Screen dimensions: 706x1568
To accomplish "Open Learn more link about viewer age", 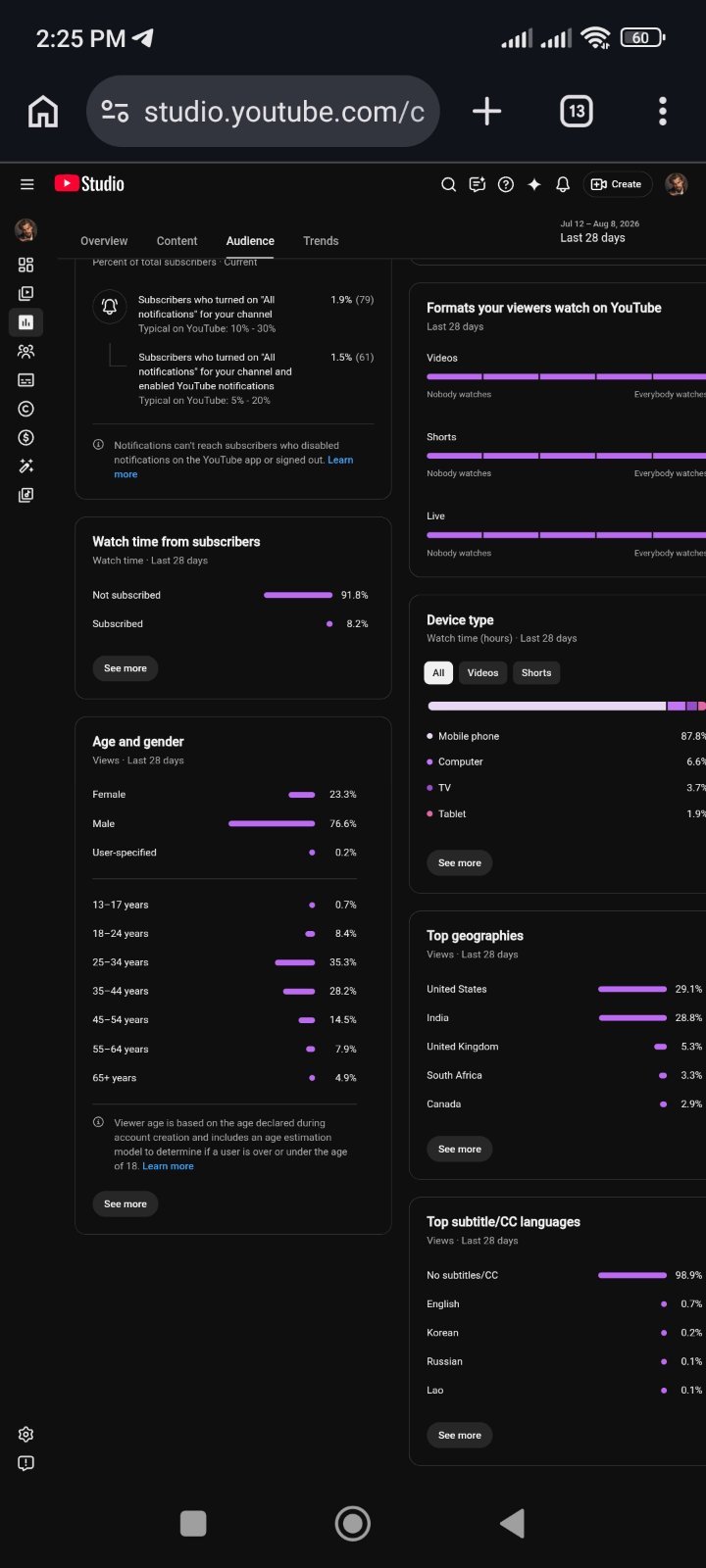I will [x=168, y=1166].
